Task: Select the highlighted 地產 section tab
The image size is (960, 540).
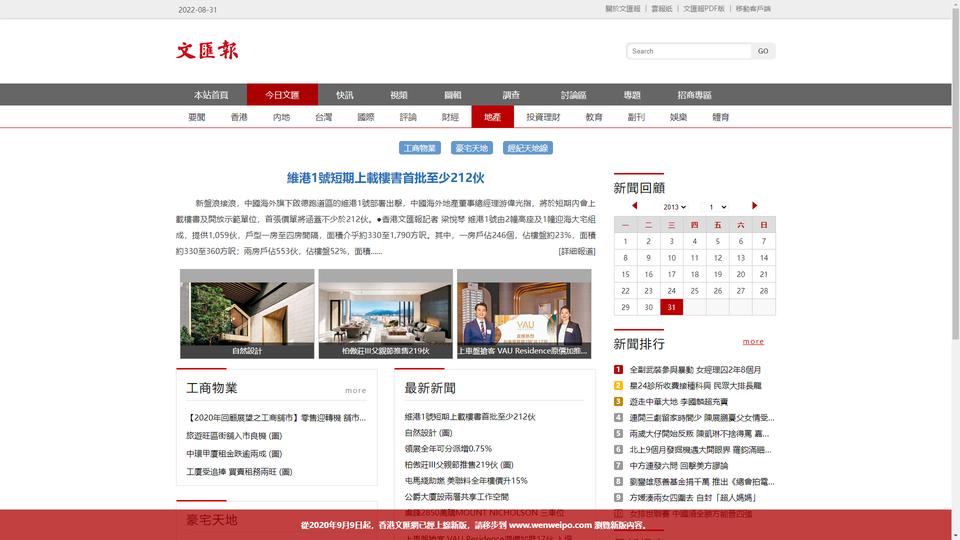Action: point(492,117)
